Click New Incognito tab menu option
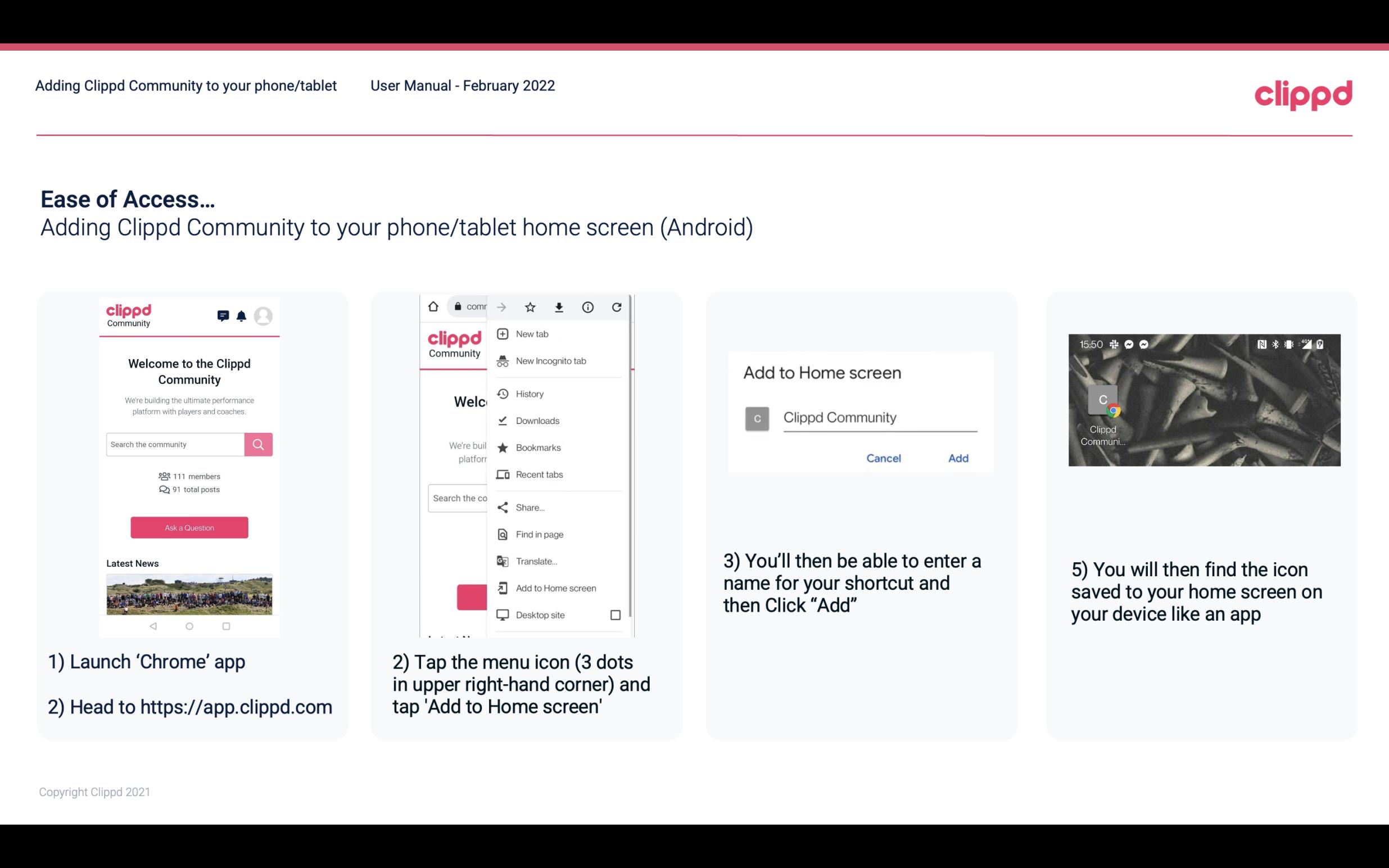The width and height of the screenshot is (1389, 868). point(551,360)
